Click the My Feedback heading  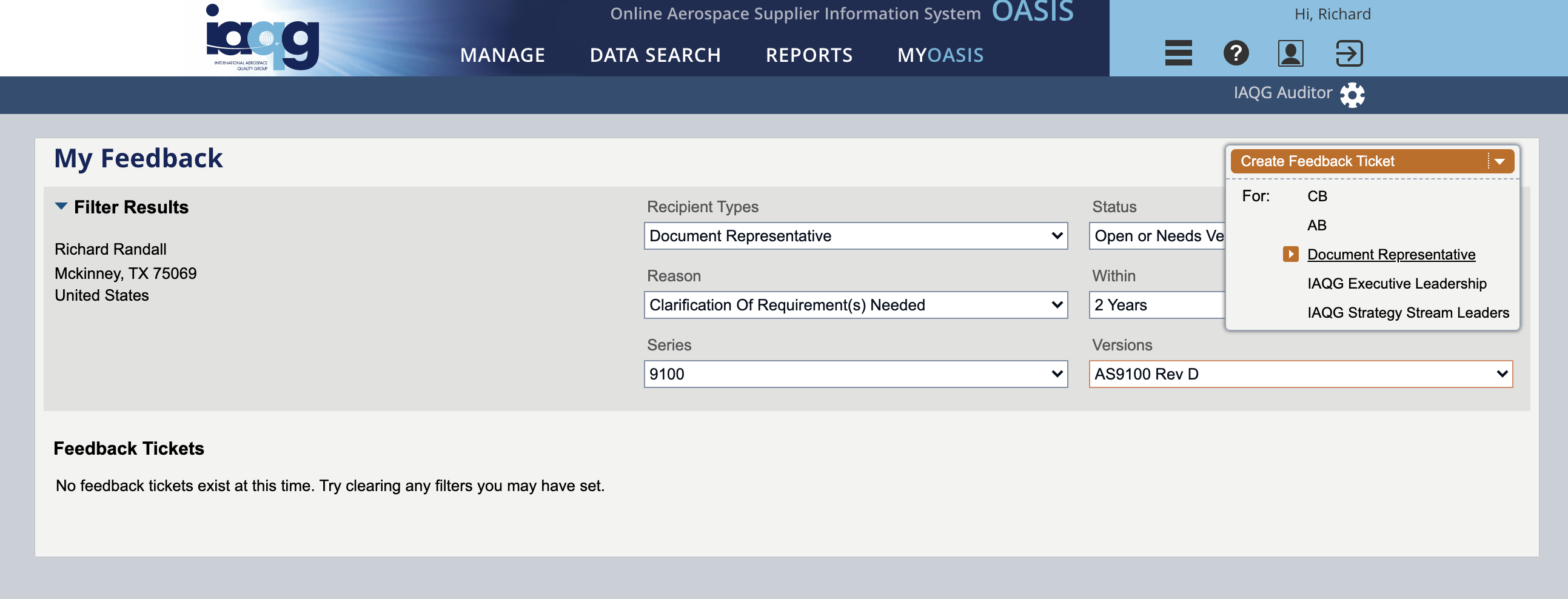coord(138,158)
